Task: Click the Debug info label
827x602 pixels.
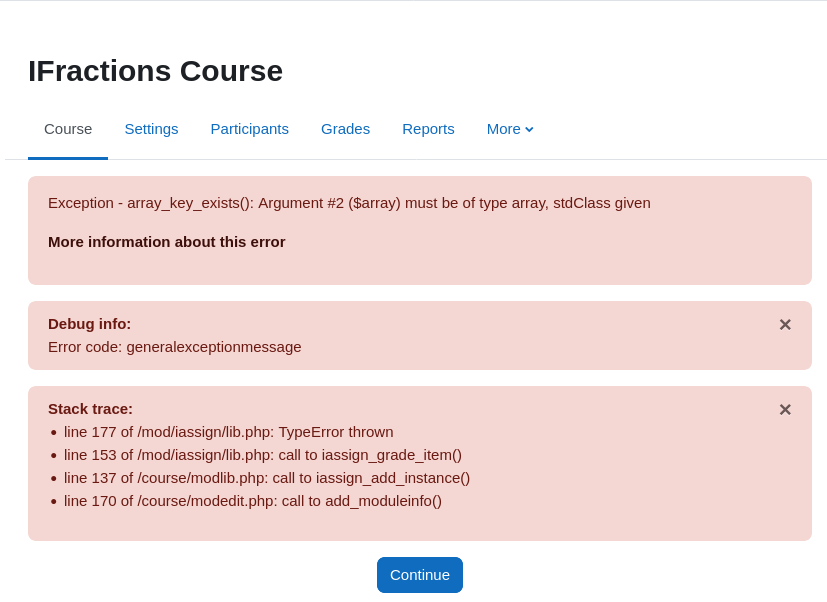Action: [x=89, y=324]
